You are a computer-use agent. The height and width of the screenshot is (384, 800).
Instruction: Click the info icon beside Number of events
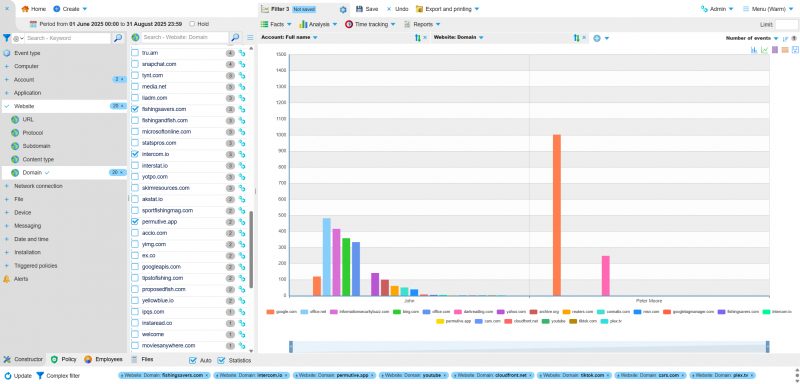[794, 38]
